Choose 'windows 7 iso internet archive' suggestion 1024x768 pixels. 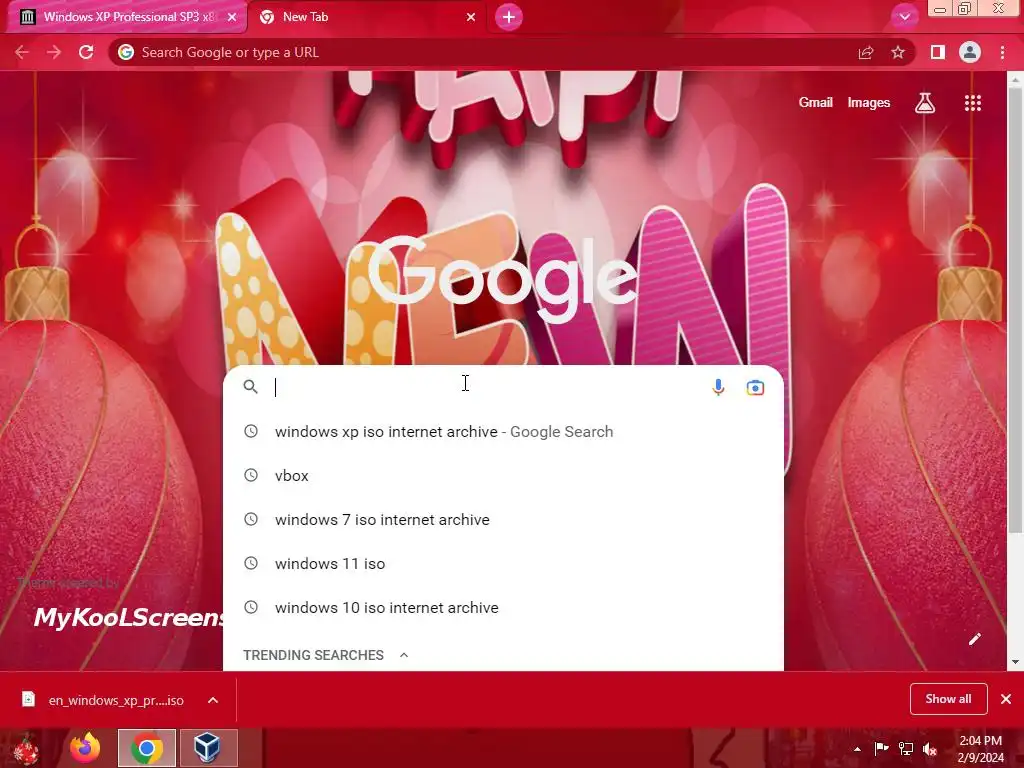point(503,519)
